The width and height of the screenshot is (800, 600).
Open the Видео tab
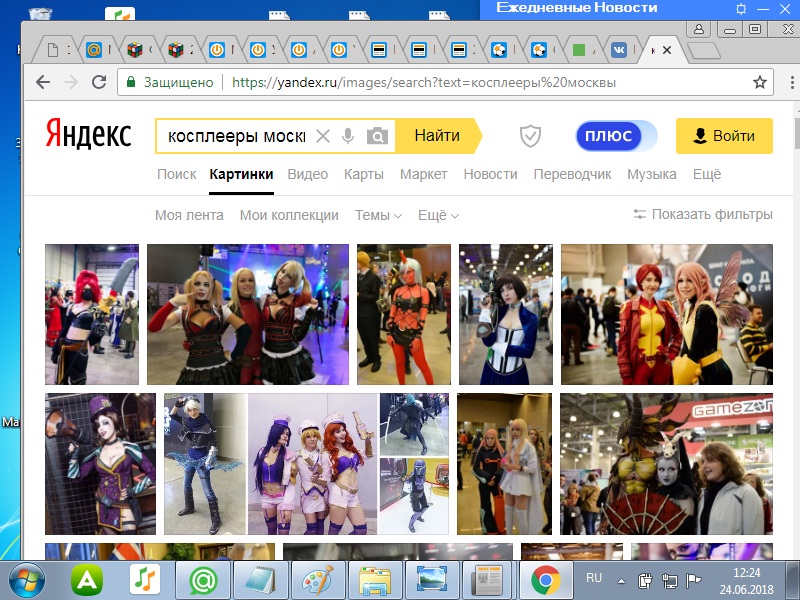308,174
